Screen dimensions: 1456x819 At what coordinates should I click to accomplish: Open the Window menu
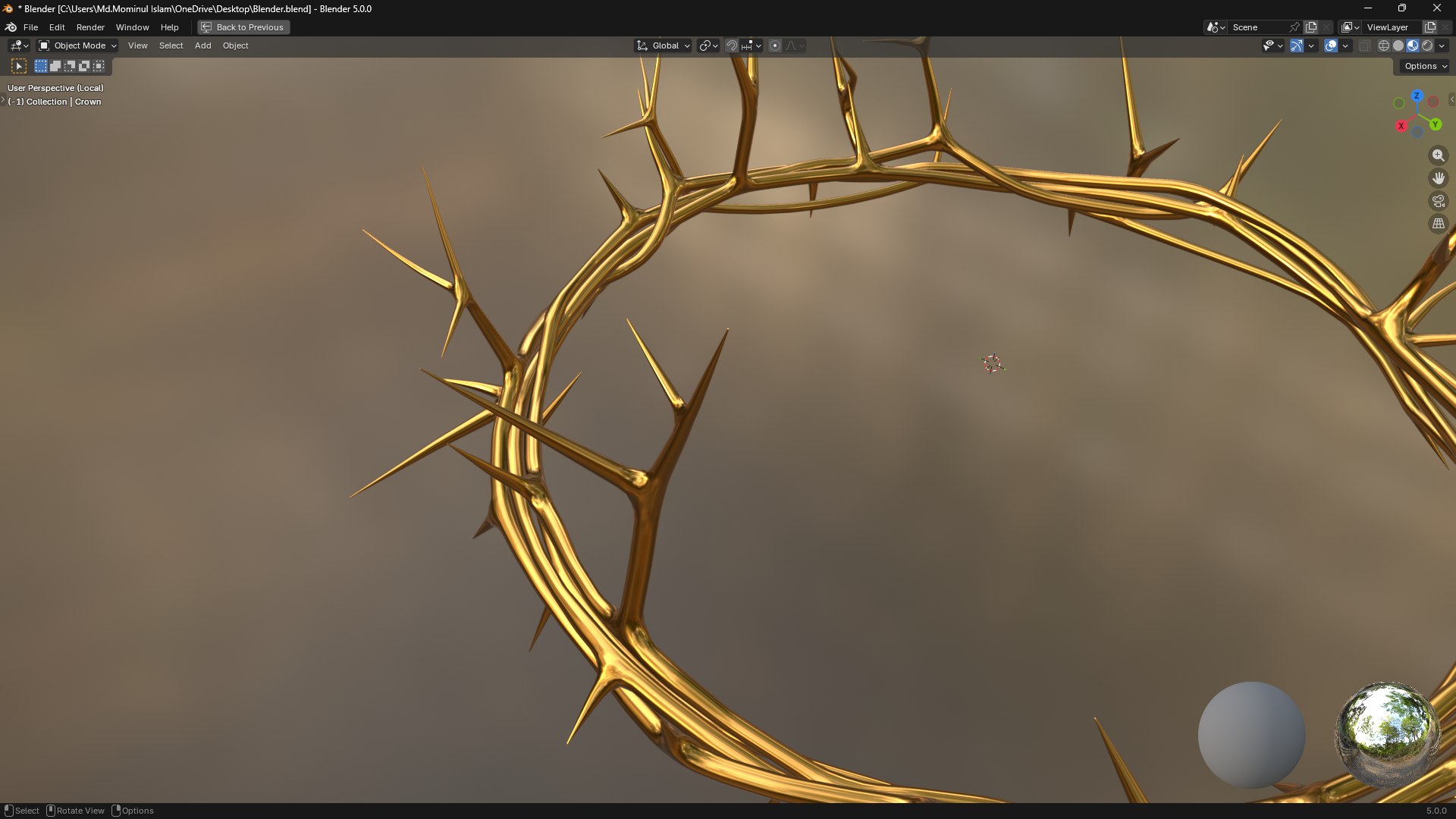pos(132,27)
